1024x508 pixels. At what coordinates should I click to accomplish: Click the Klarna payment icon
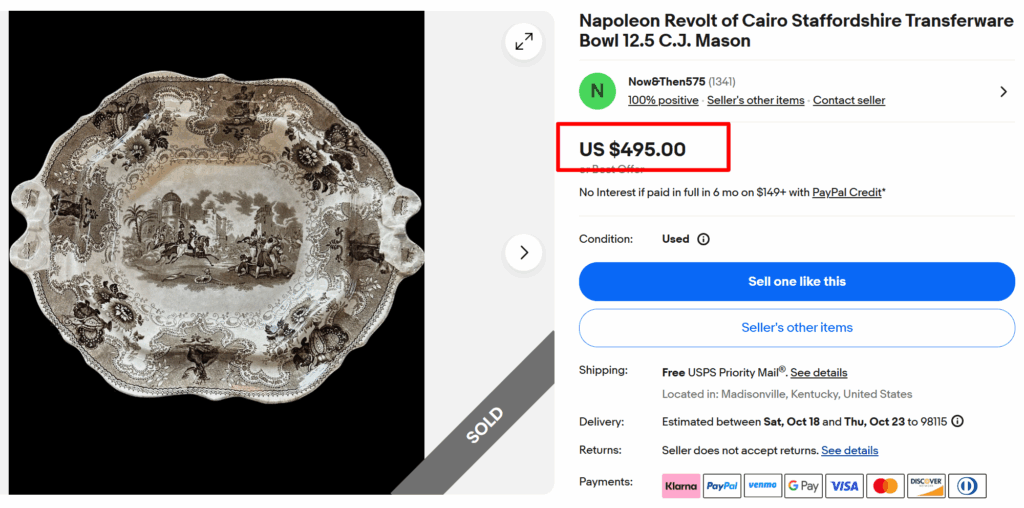[681, 486]
